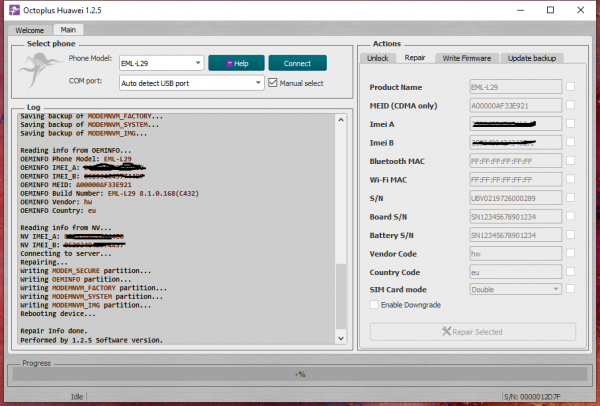Click the Bluetooth MAC field
The width and height of the screenshot is (600, 406).
515,161
